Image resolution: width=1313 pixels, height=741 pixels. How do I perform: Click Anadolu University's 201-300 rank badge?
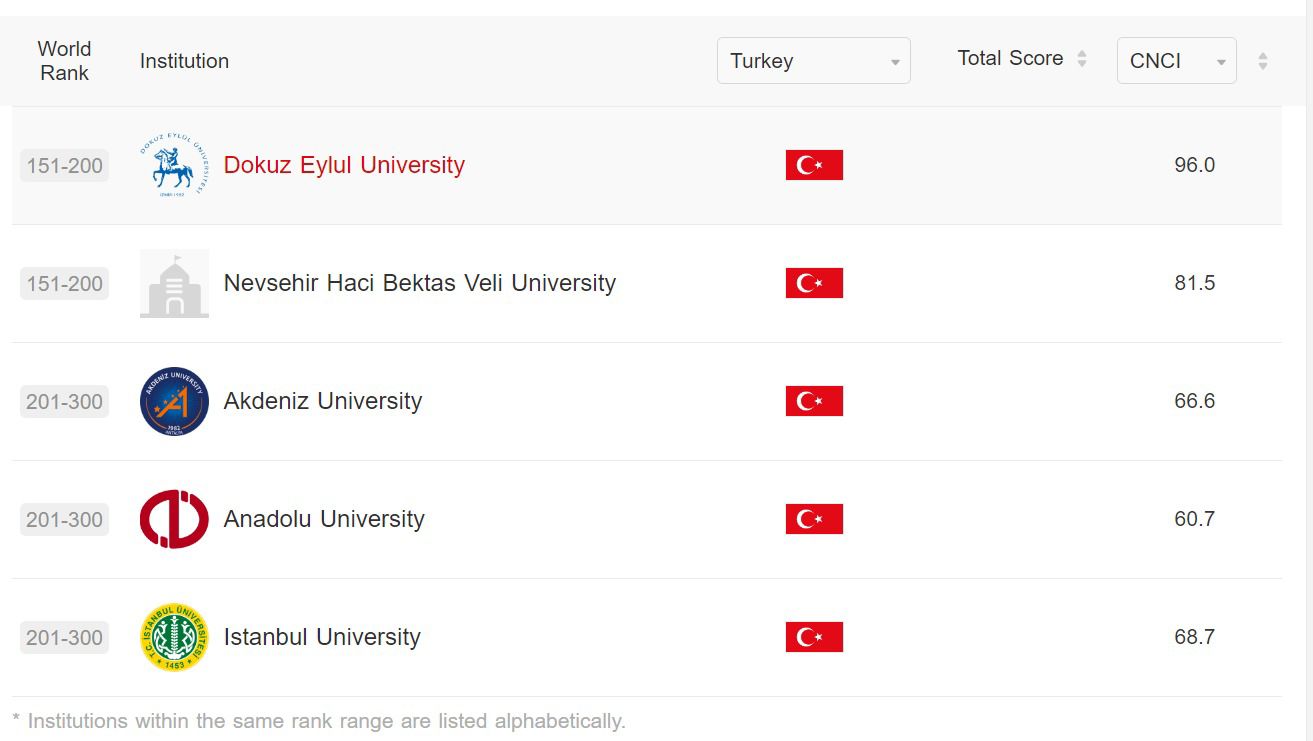(x=65, y=520)
